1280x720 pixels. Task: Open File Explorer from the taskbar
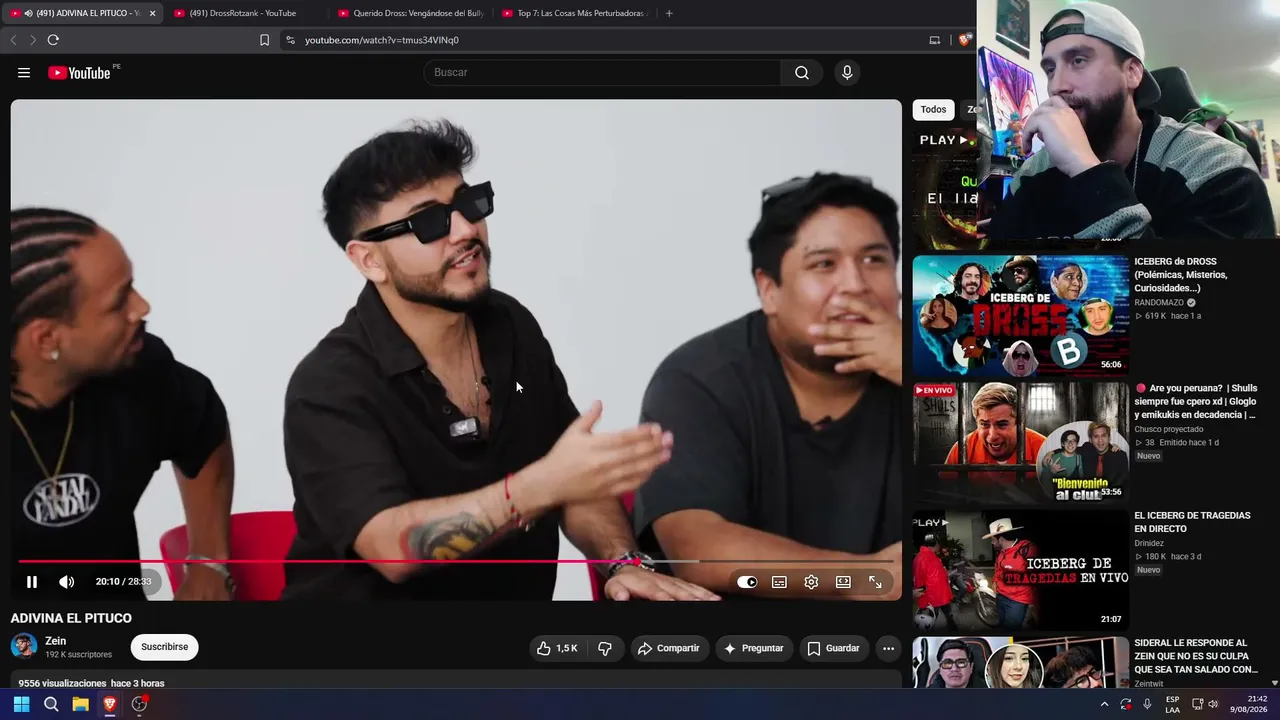coord(81,704)
